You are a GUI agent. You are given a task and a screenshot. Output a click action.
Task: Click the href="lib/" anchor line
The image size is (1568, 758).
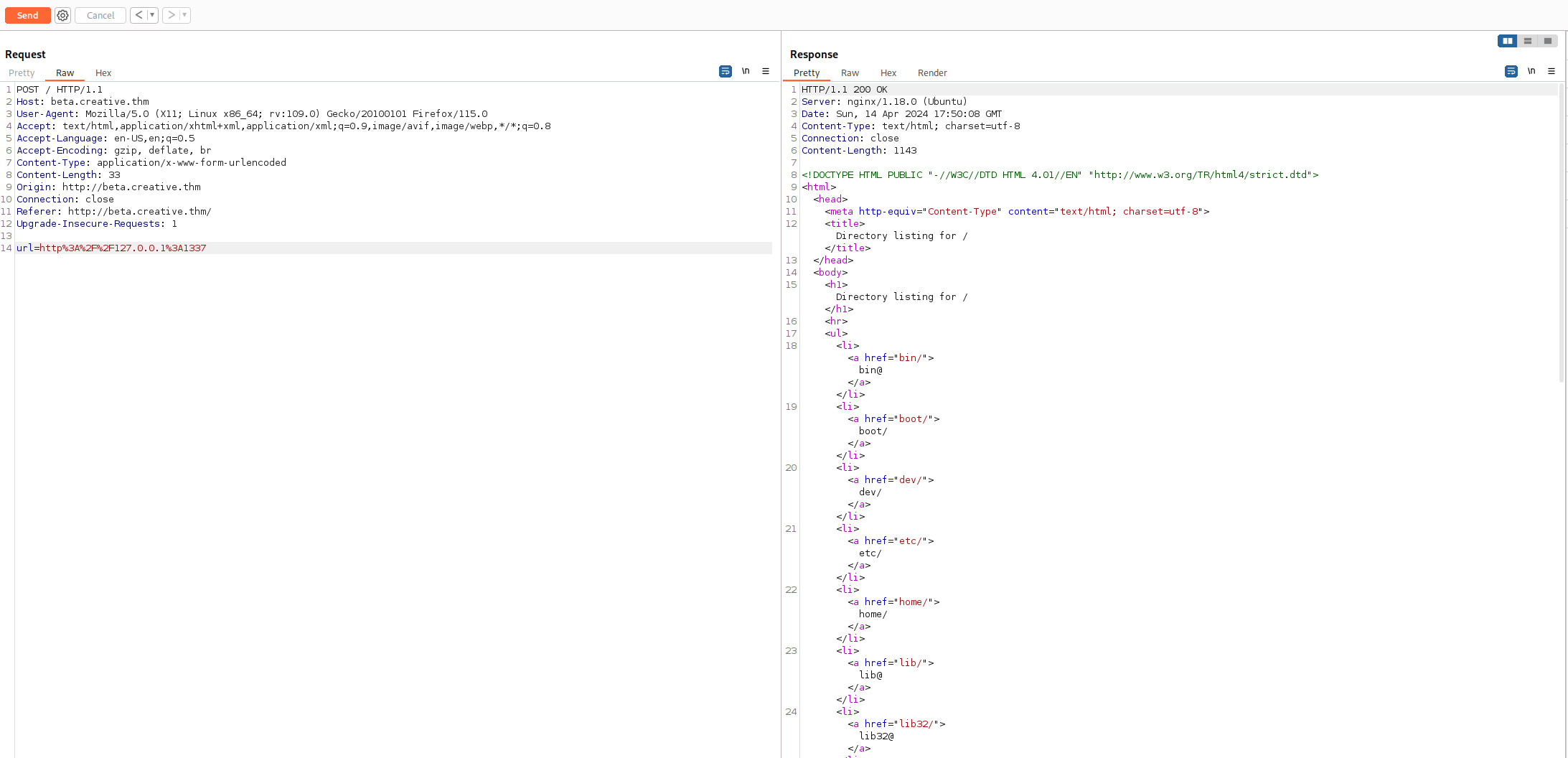pos(891,663)
